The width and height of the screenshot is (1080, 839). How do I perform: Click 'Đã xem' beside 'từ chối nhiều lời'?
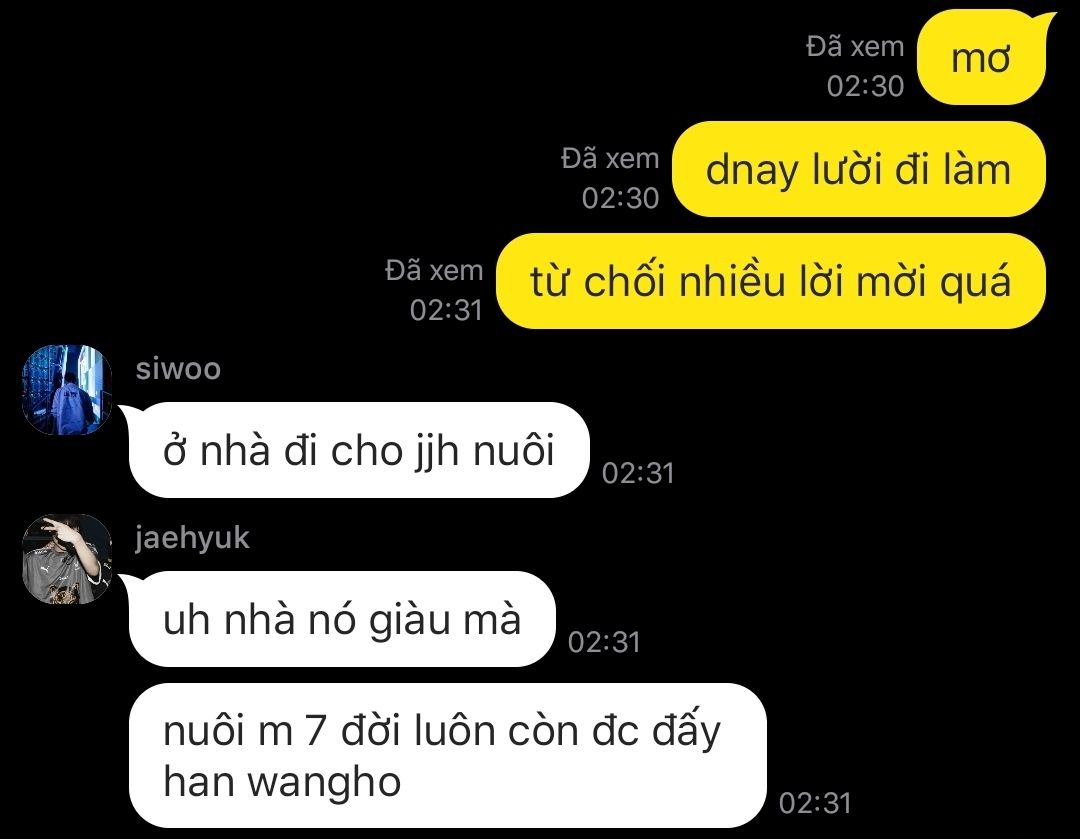point(434,270)
